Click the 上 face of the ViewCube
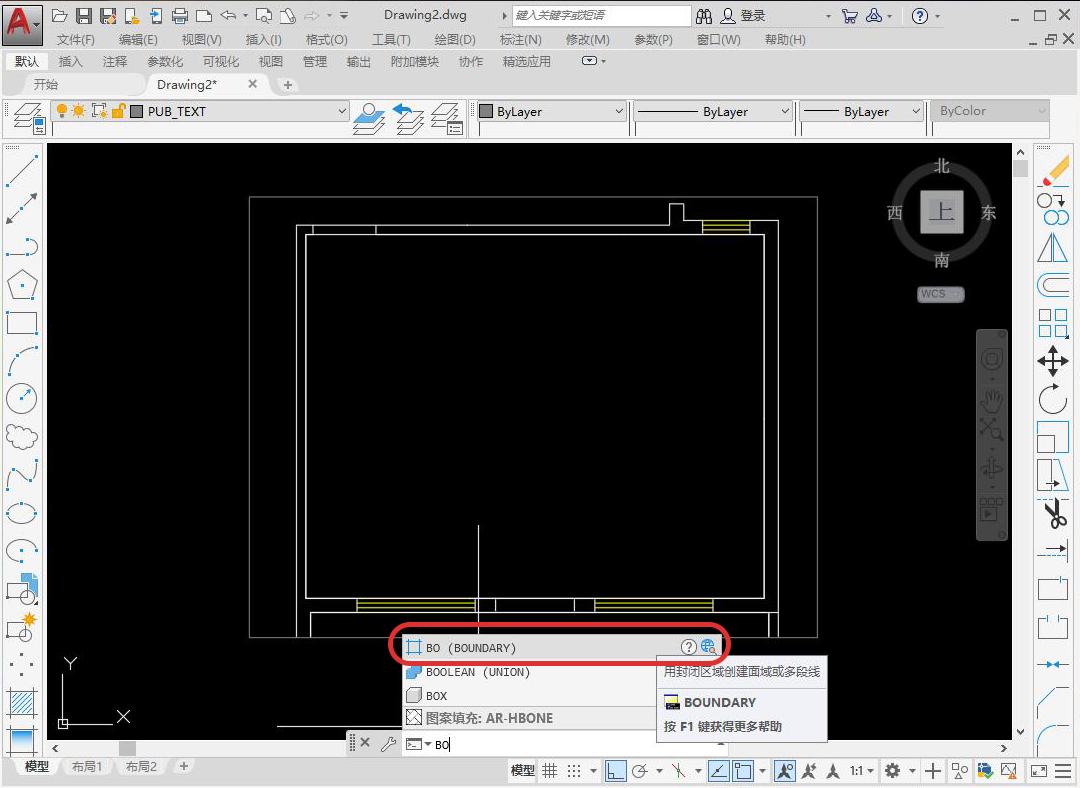The image size is (1080, 788). (942, 212)
